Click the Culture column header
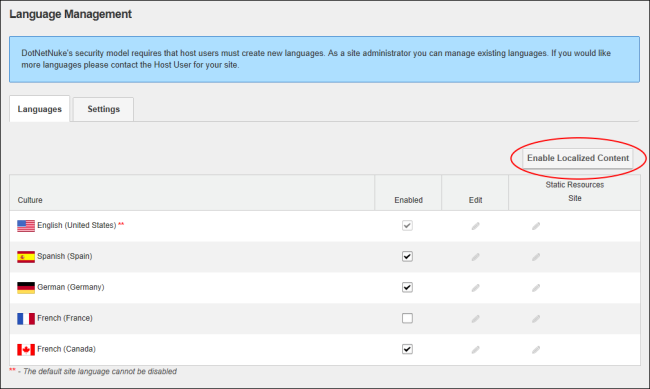 pyautogui.click(x=30, y=200)
